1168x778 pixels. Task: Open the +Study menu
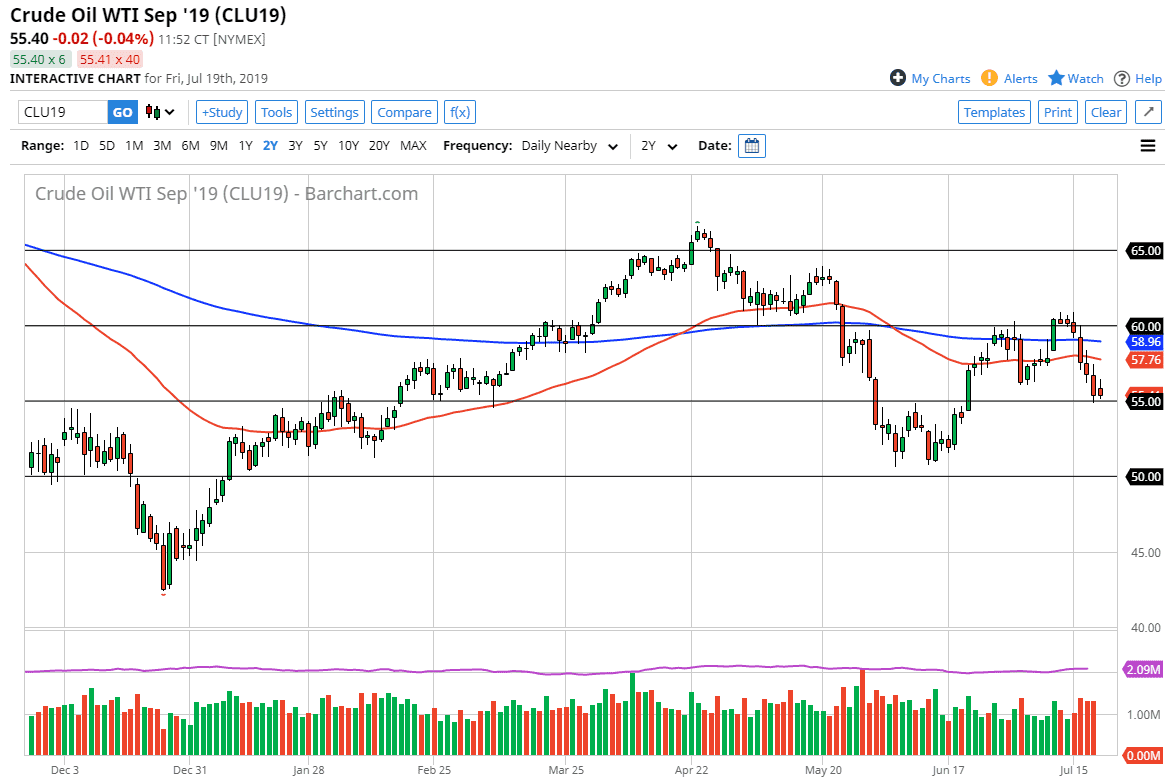221,112
